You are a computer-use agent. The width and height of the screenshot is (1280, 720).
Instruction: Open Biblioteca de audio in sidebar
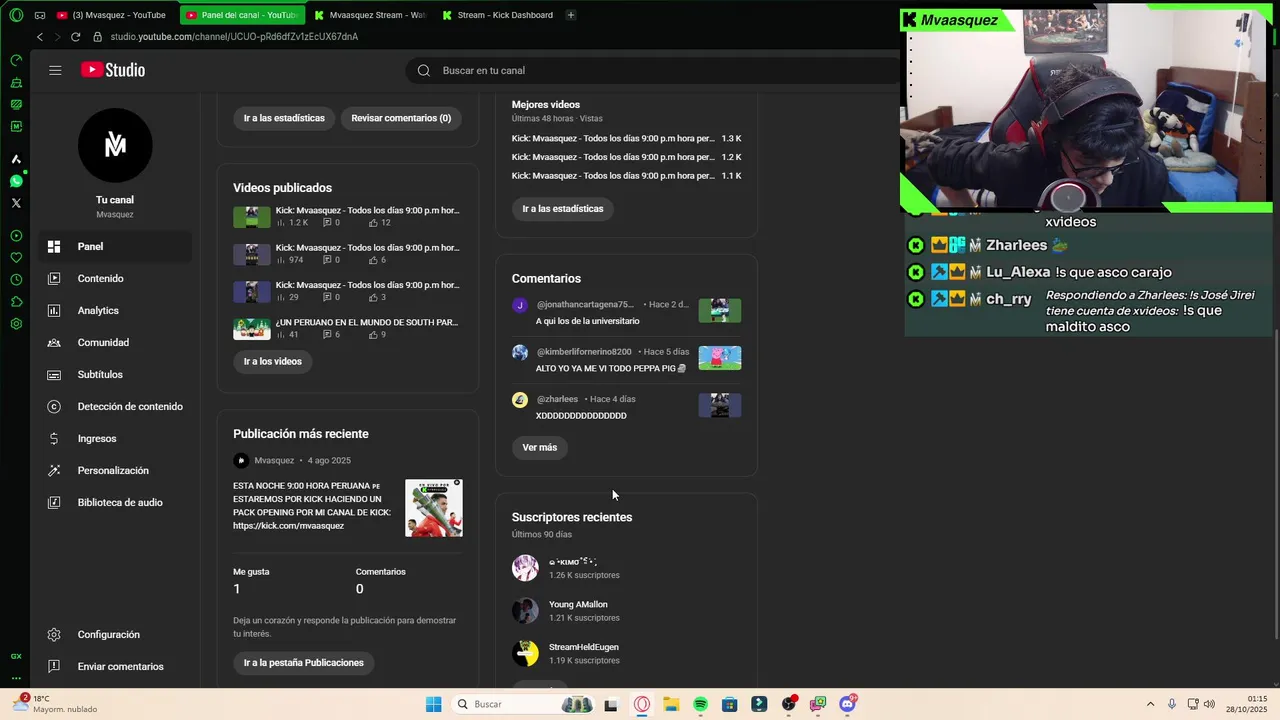[115, 503]
